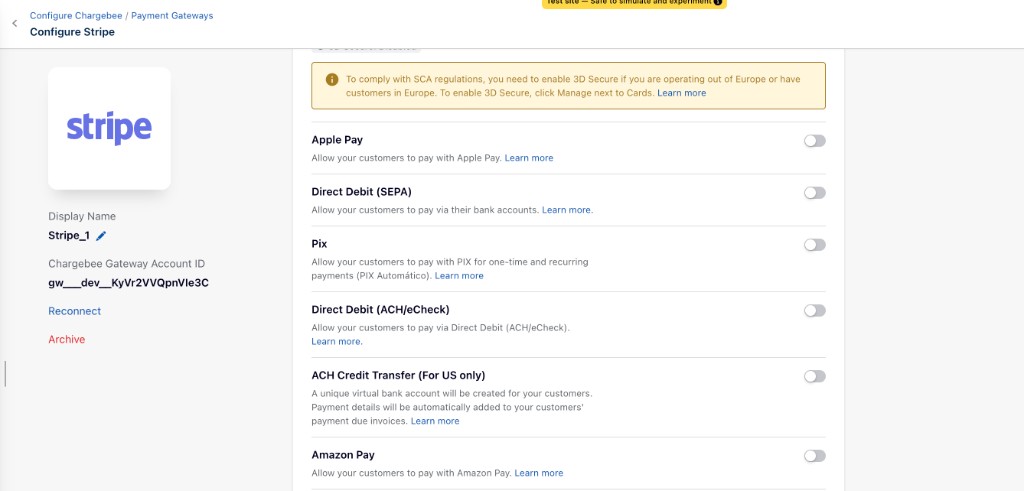The width and height of the screenshot is (1024, 491).
Task: Switch on ACH Credit Transfer toggle
Action: [814, 377]
